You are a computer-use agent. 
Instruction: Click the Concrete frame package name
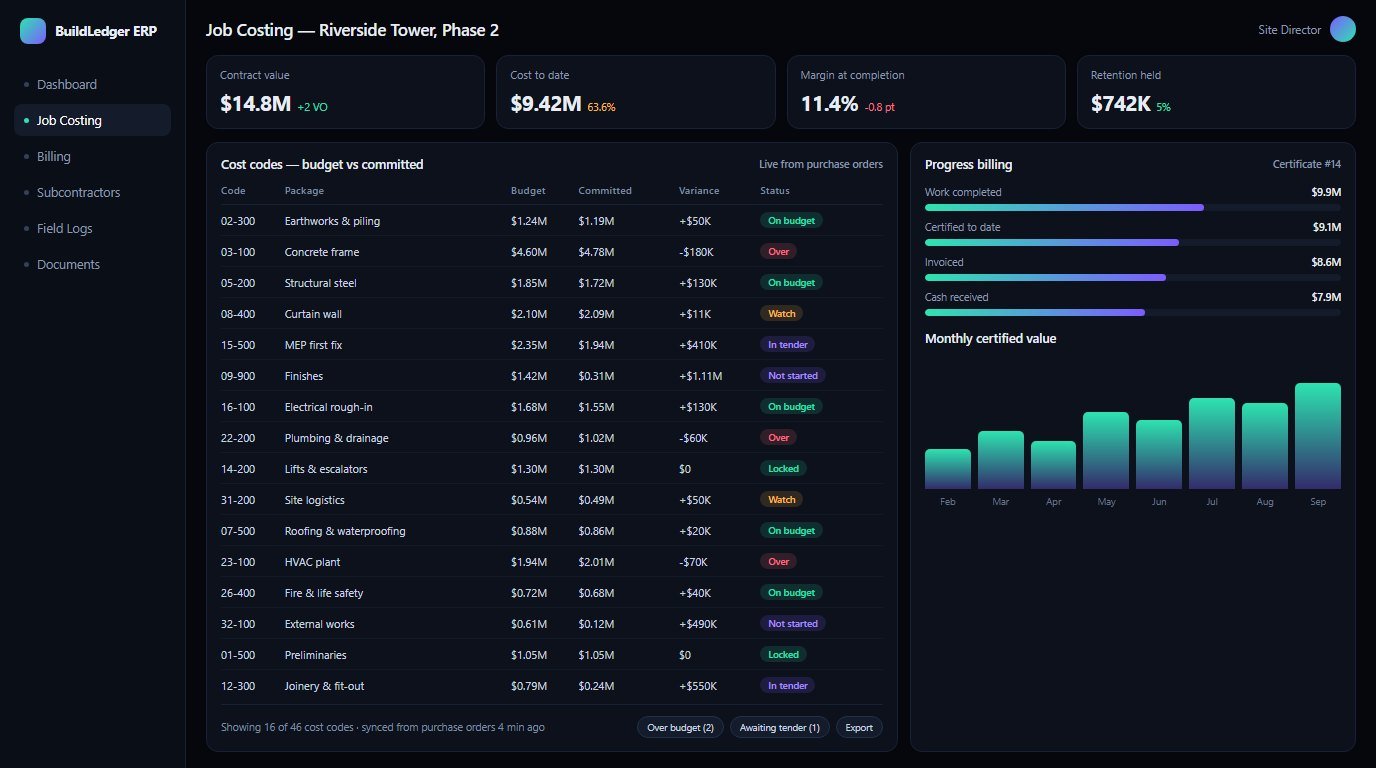pos(322,252)
